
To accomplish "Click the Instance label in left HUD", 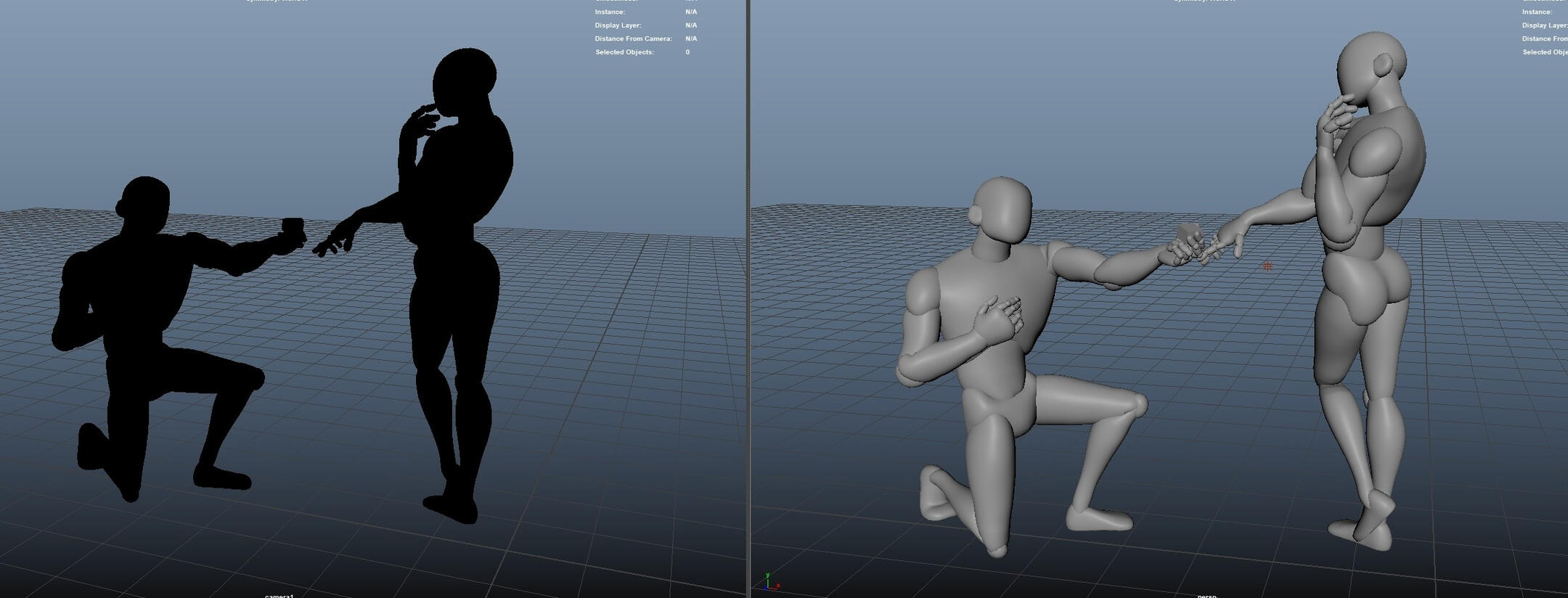I will click(x=610, y=12).
